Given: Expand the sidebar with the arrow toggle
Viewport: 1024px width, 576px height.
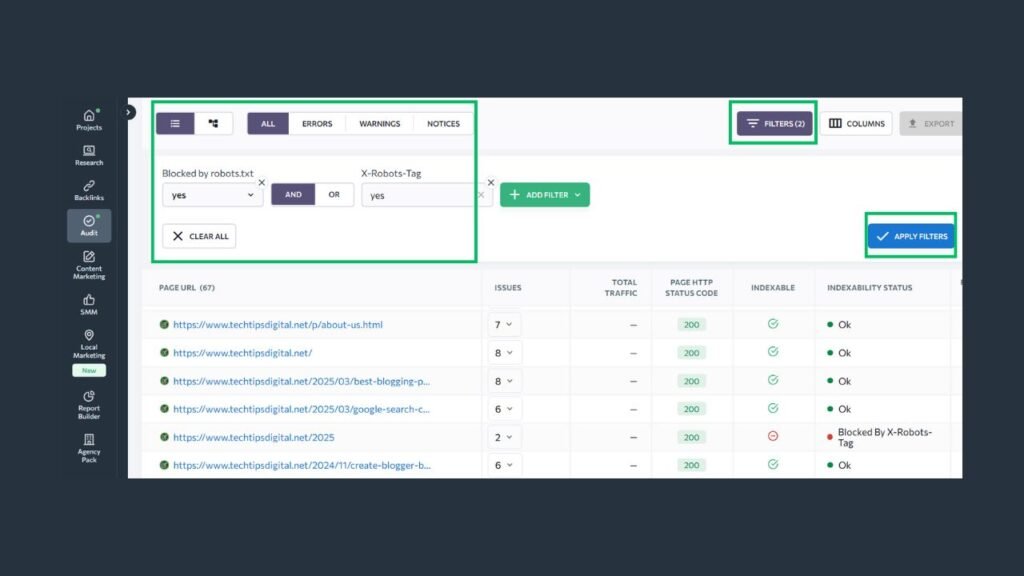Looking at the screenshot, I should [129, 112].
